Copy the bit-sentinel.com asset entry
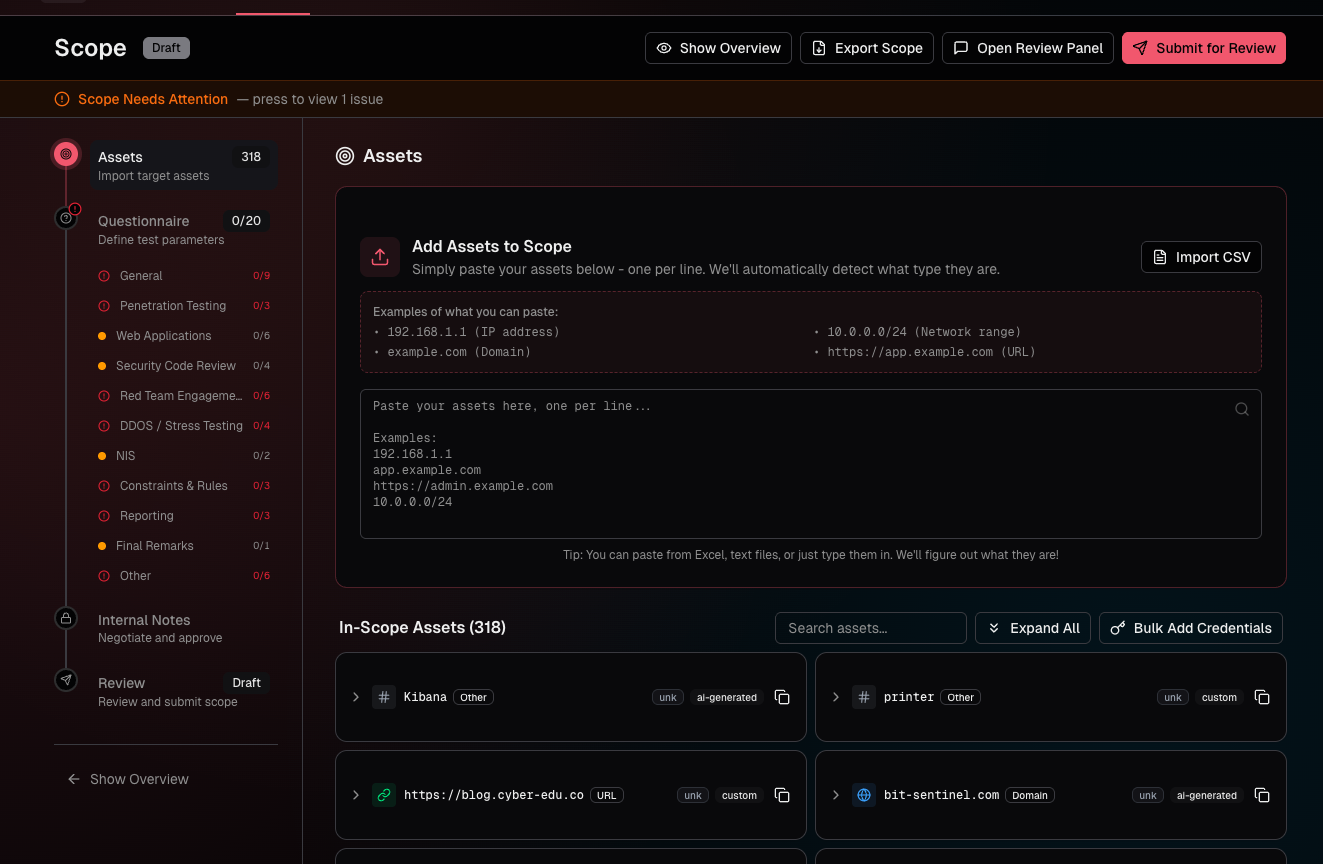This screenshot has height=864, width=1323. [x=1262, y=795]
